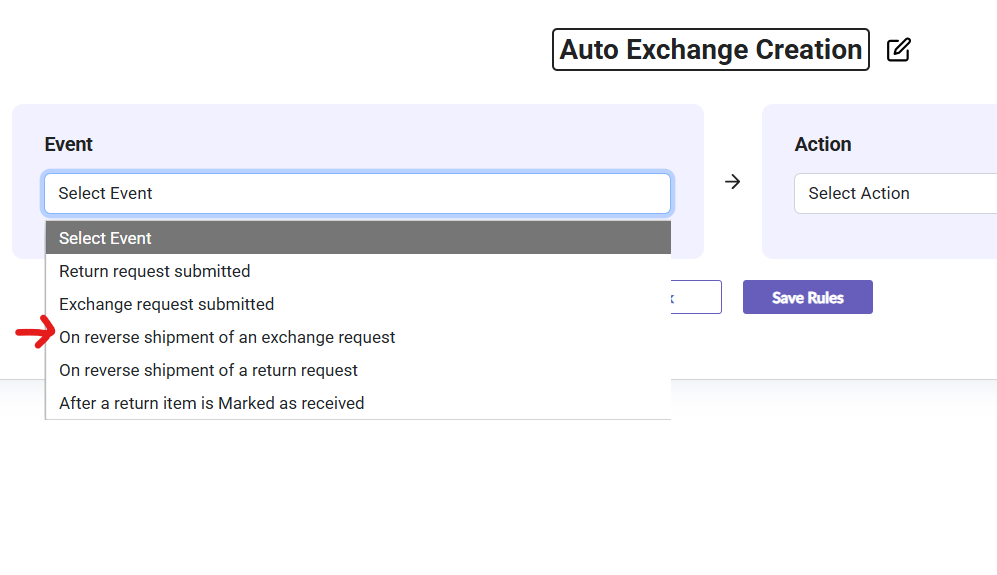Click the pencil edit icon beside the title
The width and height of the screenshot is (997, 575).
point(898,50)
